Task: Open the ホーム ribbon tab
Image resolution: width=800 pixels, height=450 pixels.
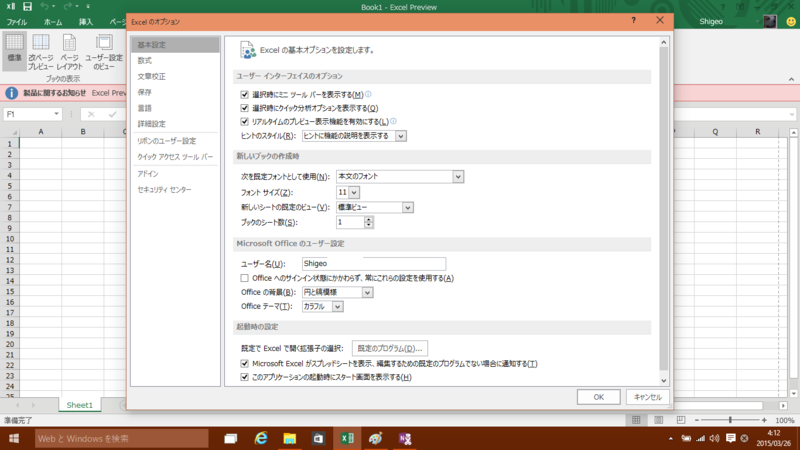Action: [x=53, y=22]
